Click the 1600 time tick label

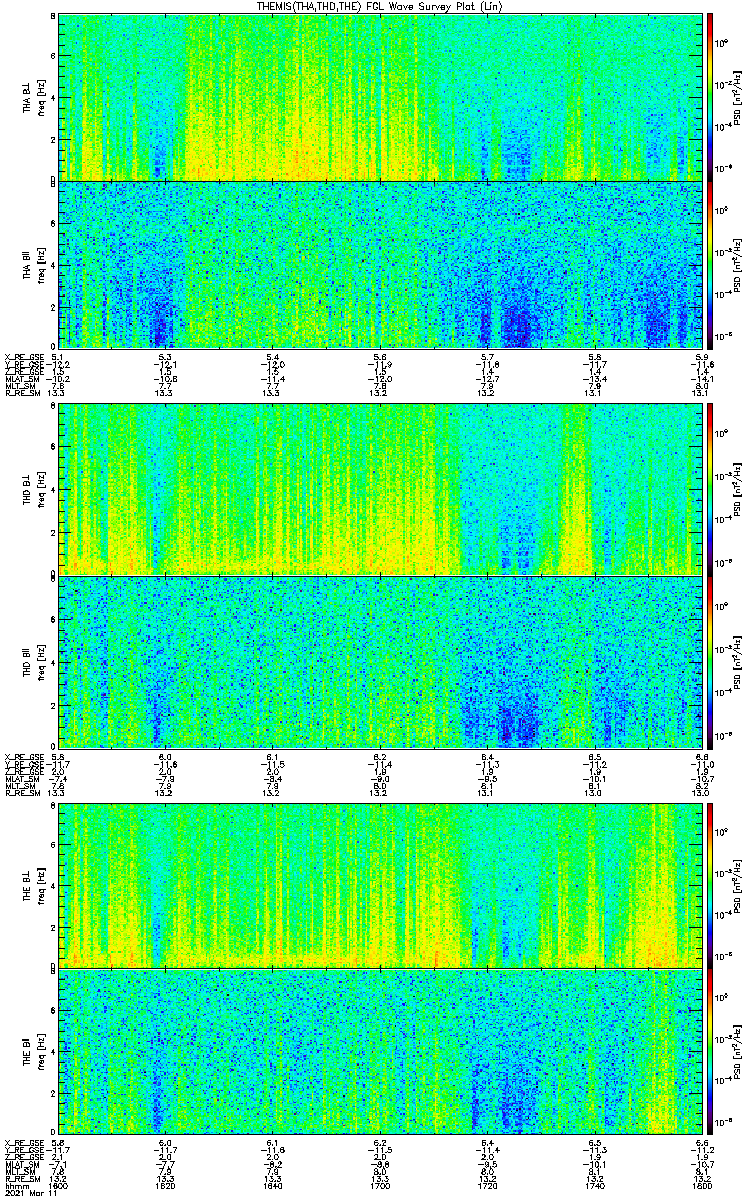tap(59, 1186)
